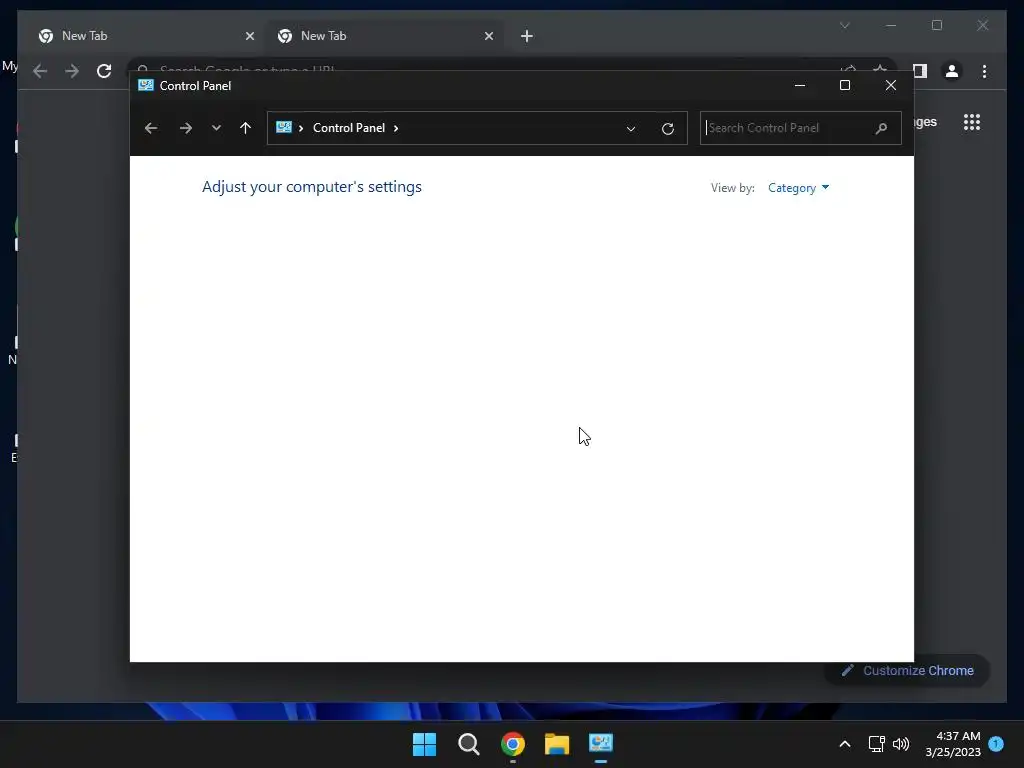Viewport: 1024px width, 768px height.
Task: Open recent locations chevron in Control Panel
Action: point(216,128)
